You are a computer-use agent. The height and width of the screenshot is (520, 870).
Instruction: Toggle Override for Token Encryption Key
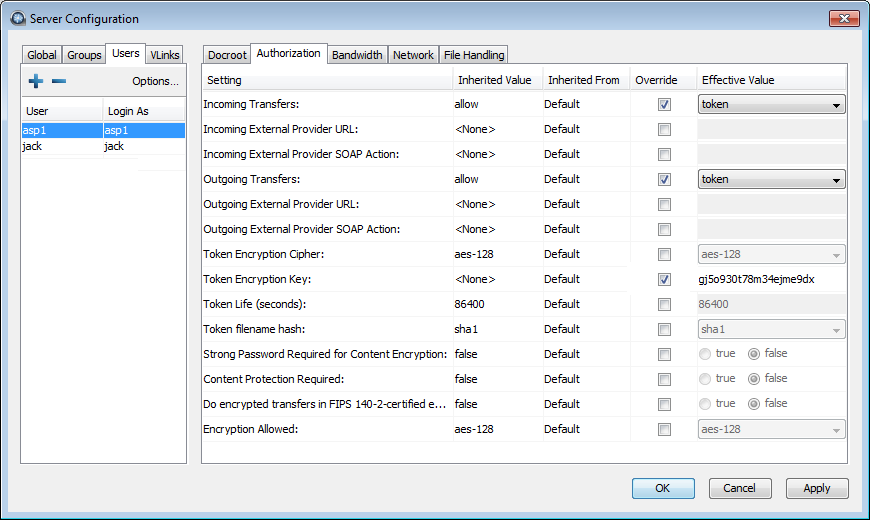664,279
